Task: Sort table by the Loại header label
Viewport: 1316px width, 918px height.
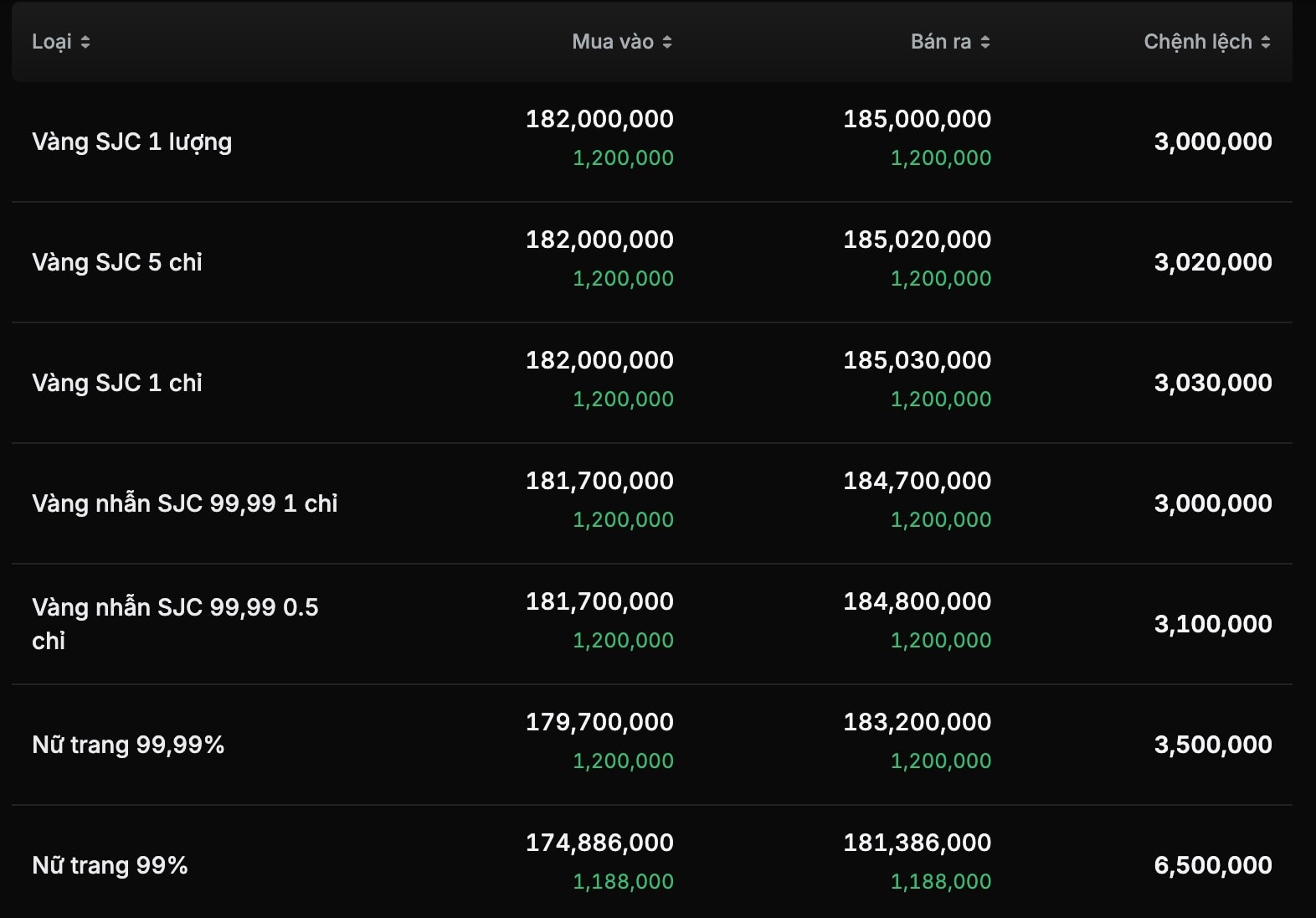Action: 51,42
